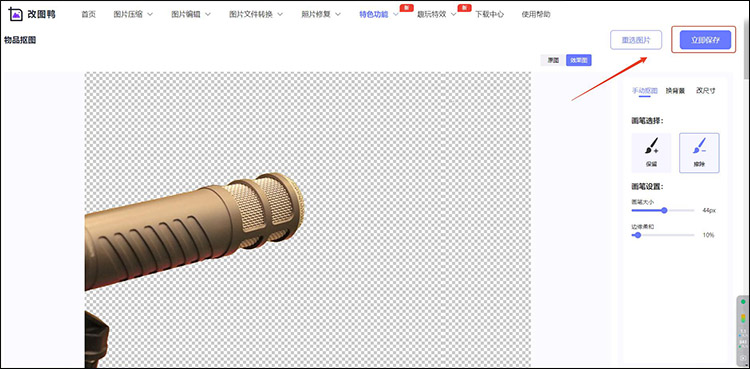Select the 擦除 erase brush tool

(699, 153)
